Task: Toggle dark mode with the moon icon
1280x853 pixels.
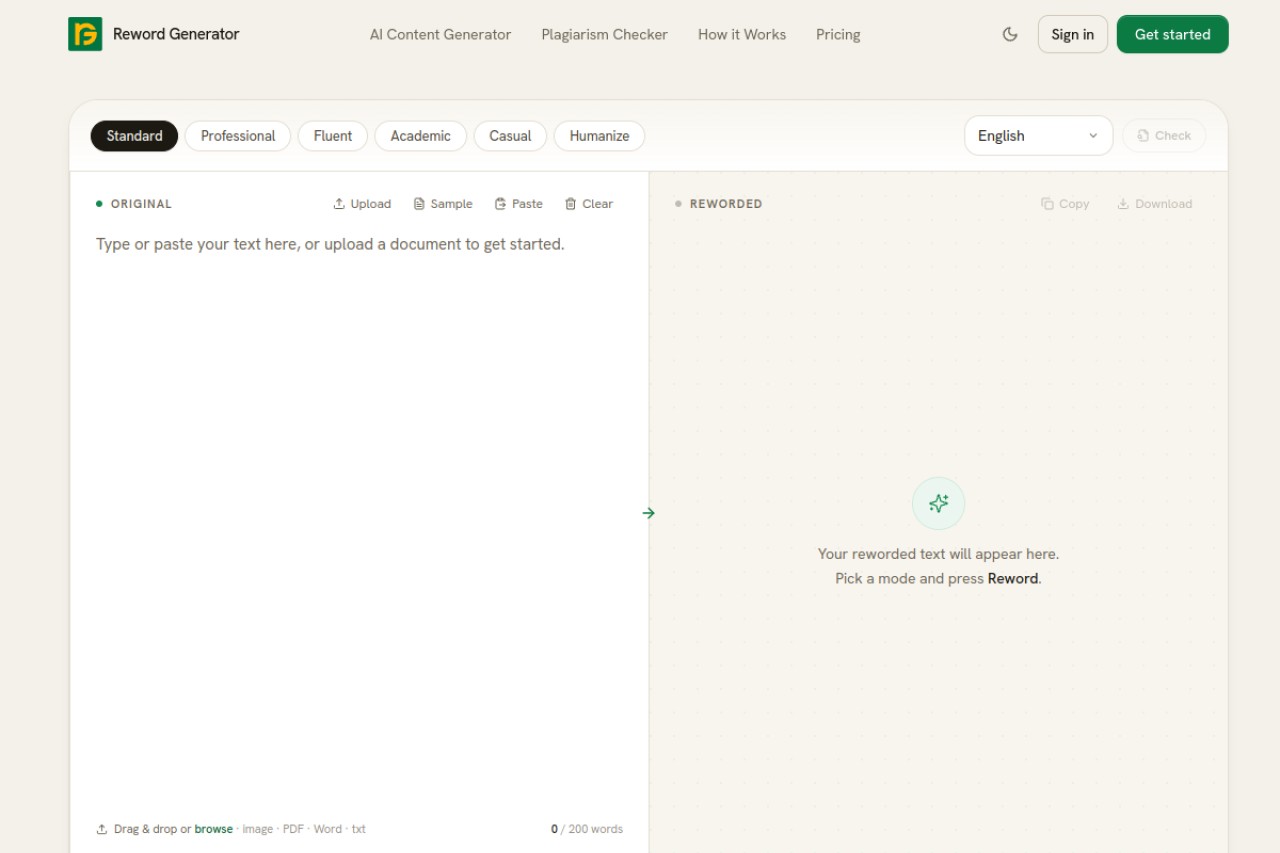Action: (1010, 34)
